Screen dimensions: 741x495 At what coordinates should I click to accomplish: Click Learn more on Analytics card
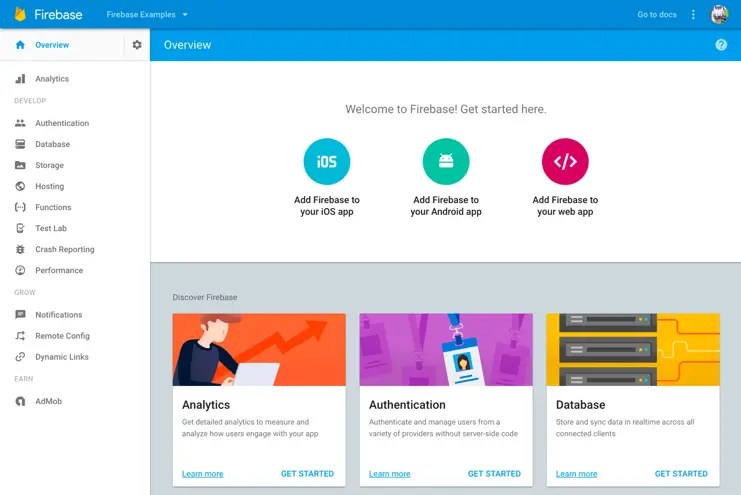(x=202, y=474)
